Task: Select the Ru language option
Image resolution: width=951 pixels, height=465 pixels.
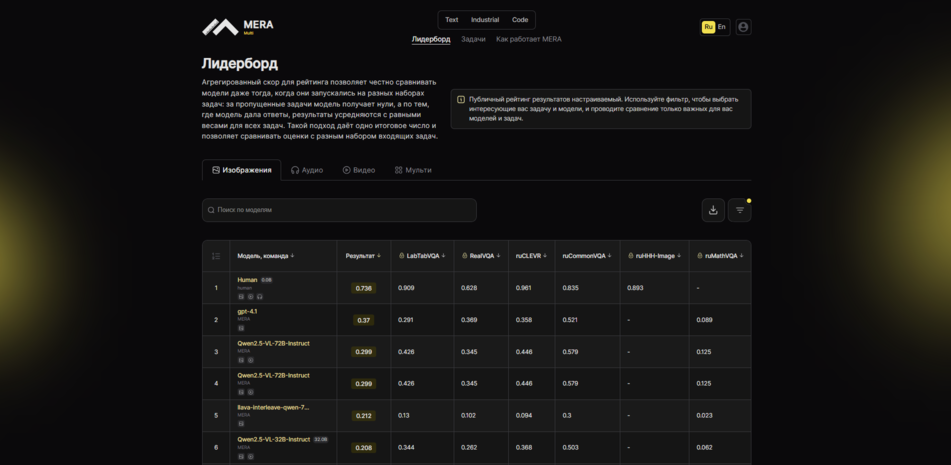Action: 708,27
